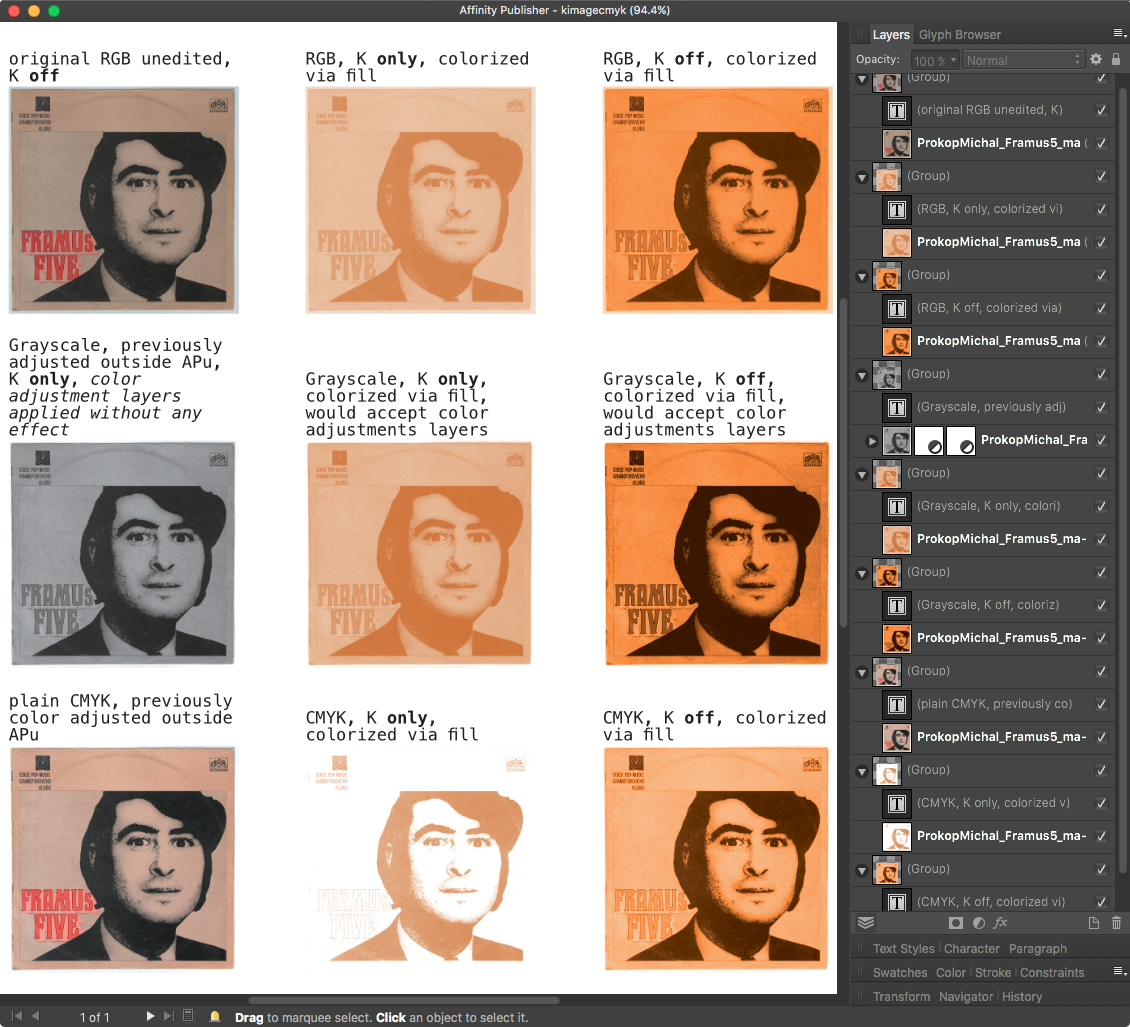The width and height of the screenshot is (1130, 1027).
Task: Open the Swatches panel options menu icon
Action: pos(1119,972)
